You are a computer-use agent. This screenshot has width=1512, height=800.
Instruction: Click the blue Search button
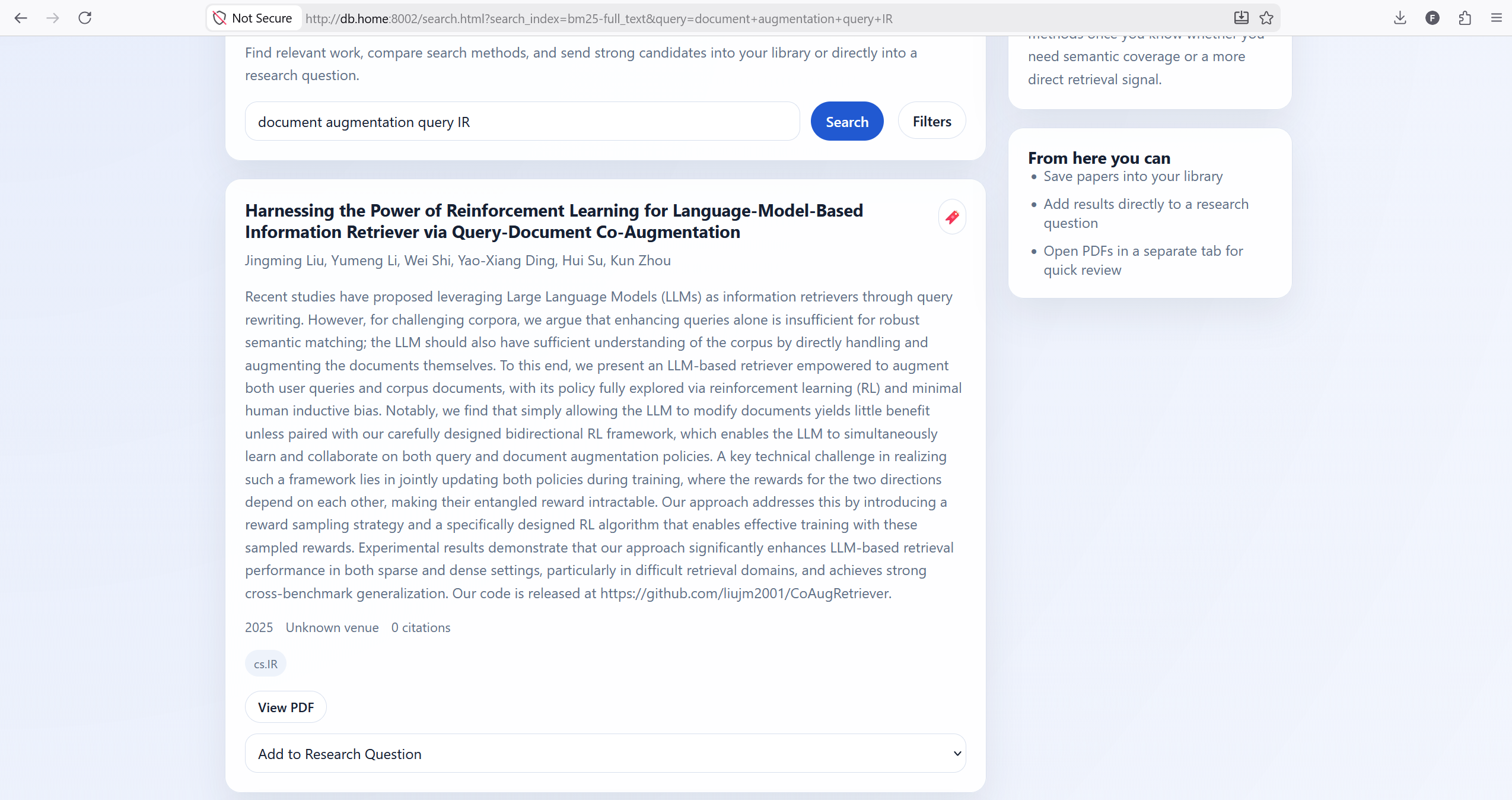[846, 120]
